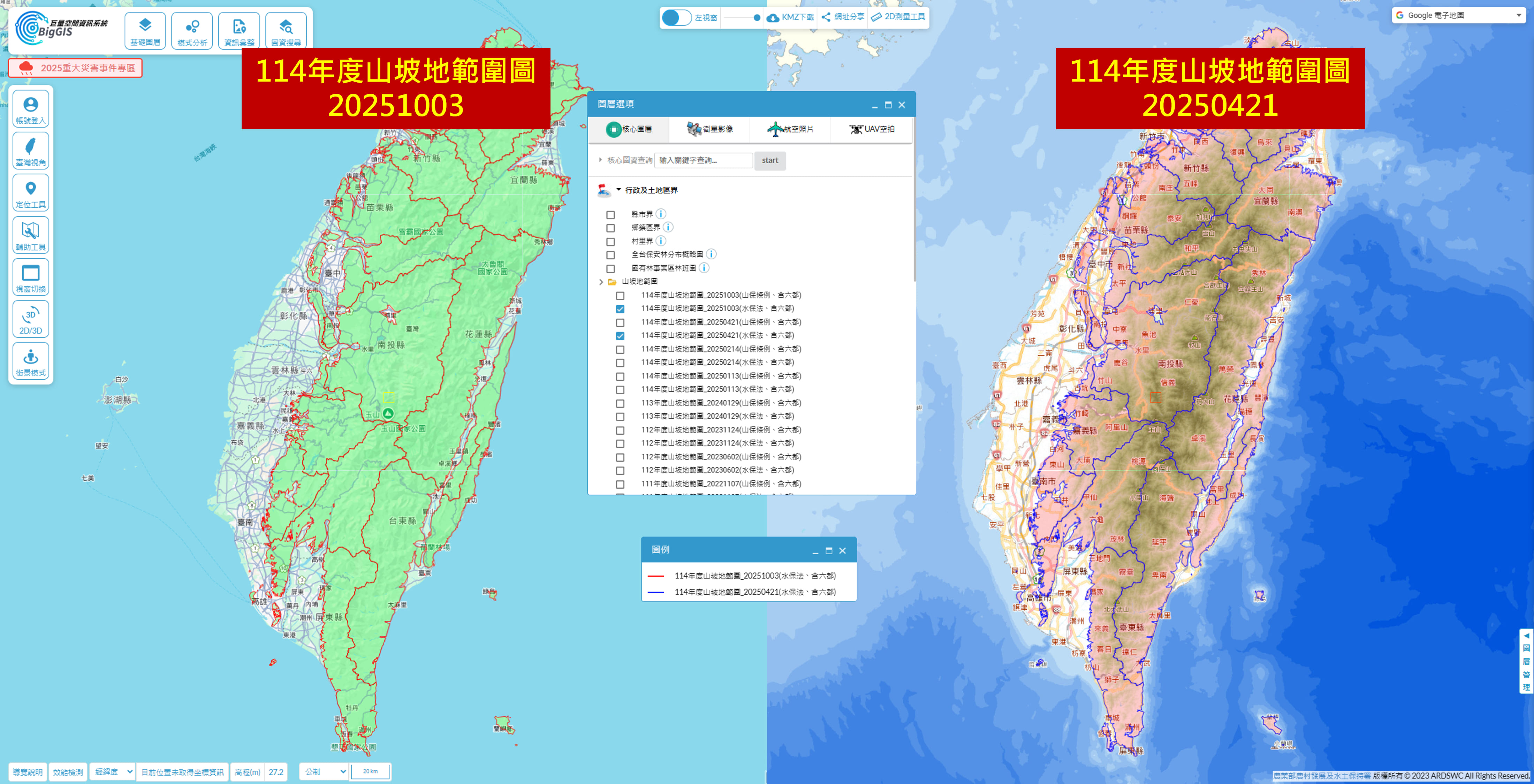The width and height of the screenshot is (1534, 784).
Task: Open the 圖資搜尋 search tool
Action: point(286,31)
